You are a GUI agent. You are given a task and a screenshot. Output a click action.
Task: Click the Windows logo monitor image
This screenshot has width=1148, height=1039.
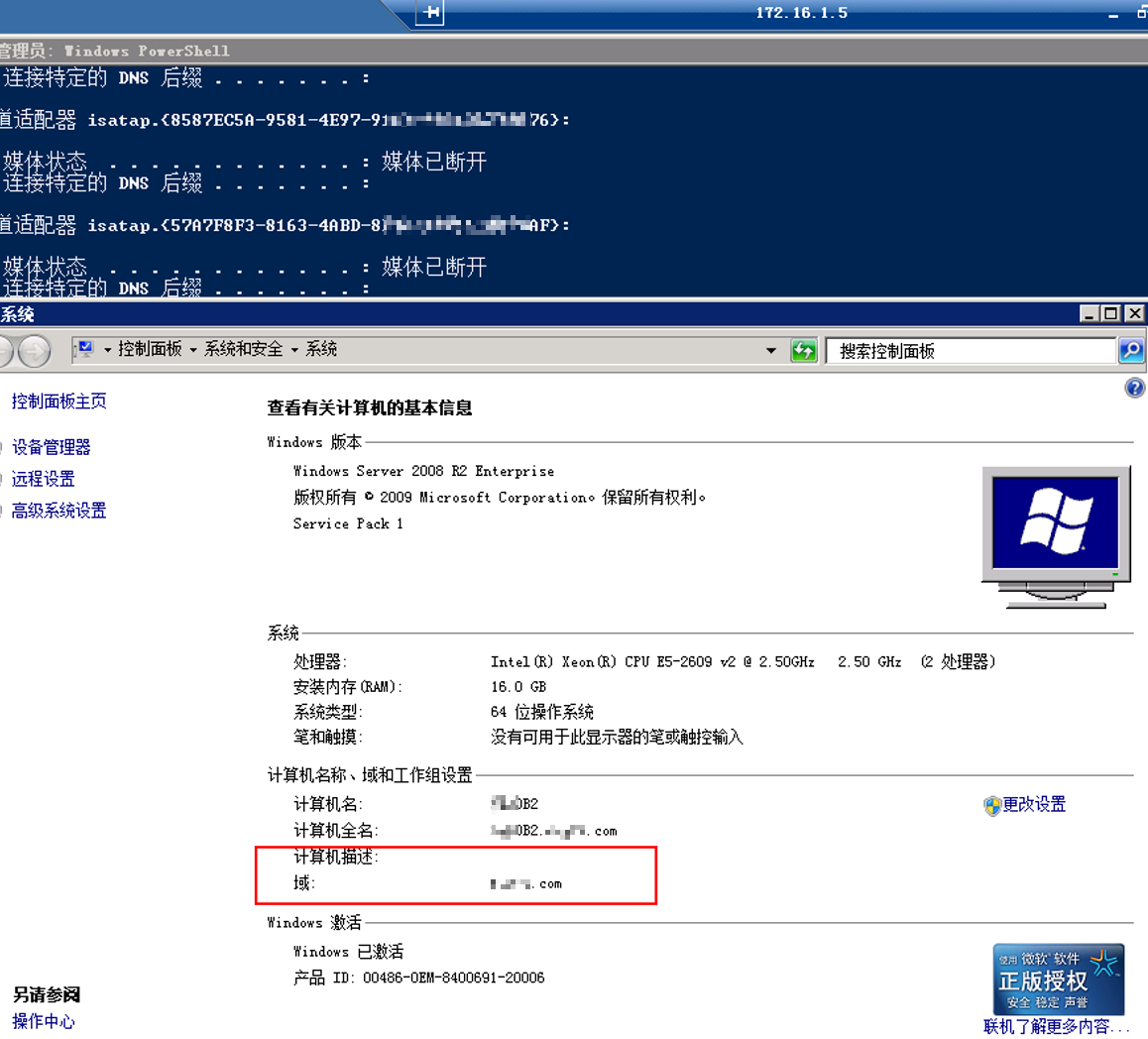point(1056,535)
